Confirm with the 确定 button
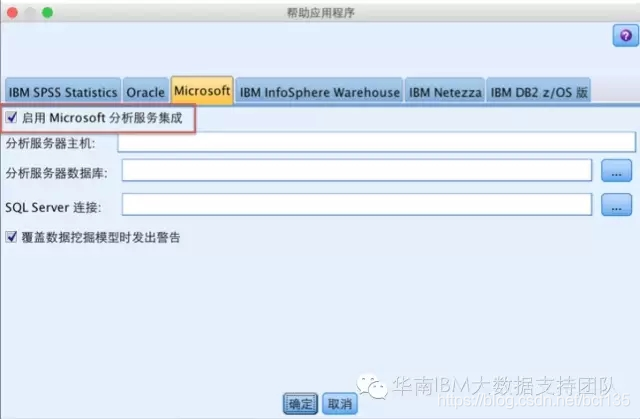Image resolution: width=640 pixels, height=419 pixels. [x=300, y=404]
